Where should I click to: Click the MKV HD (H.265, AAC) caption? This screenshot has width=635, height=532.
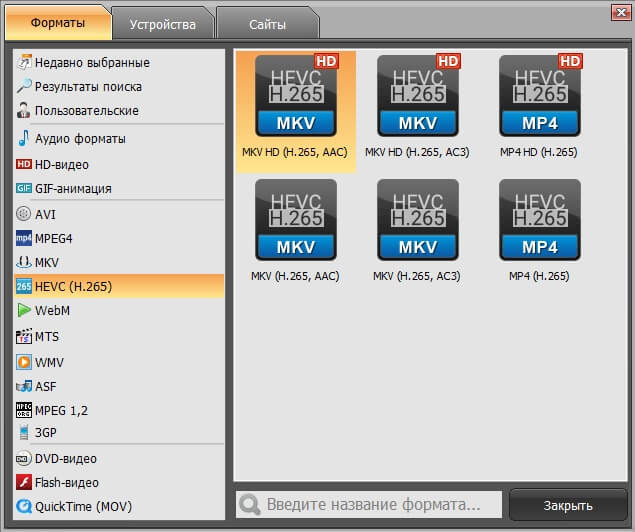295,152
